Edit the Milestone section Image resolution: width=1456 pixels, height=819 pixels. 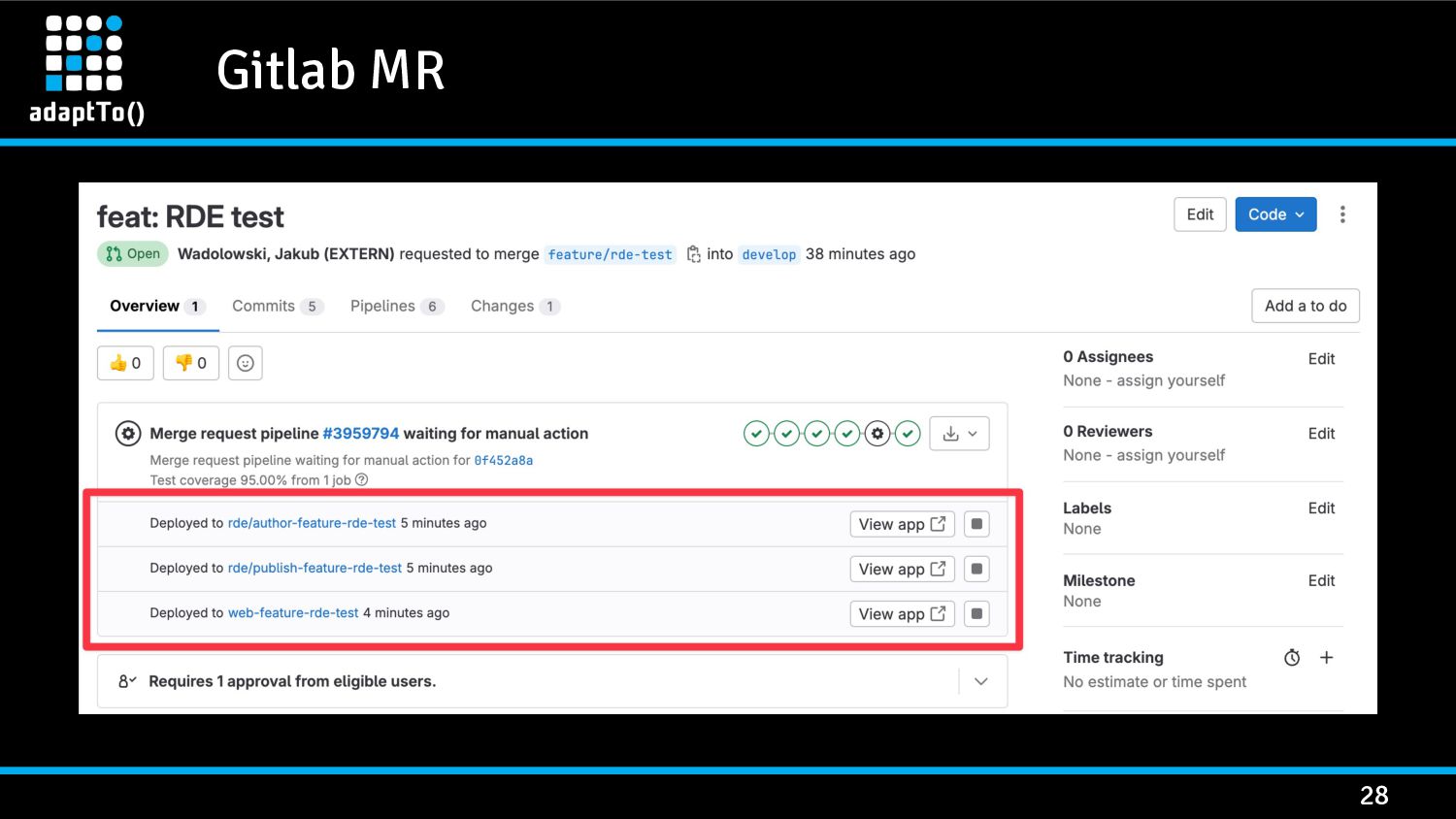[x=1321, y=581]
